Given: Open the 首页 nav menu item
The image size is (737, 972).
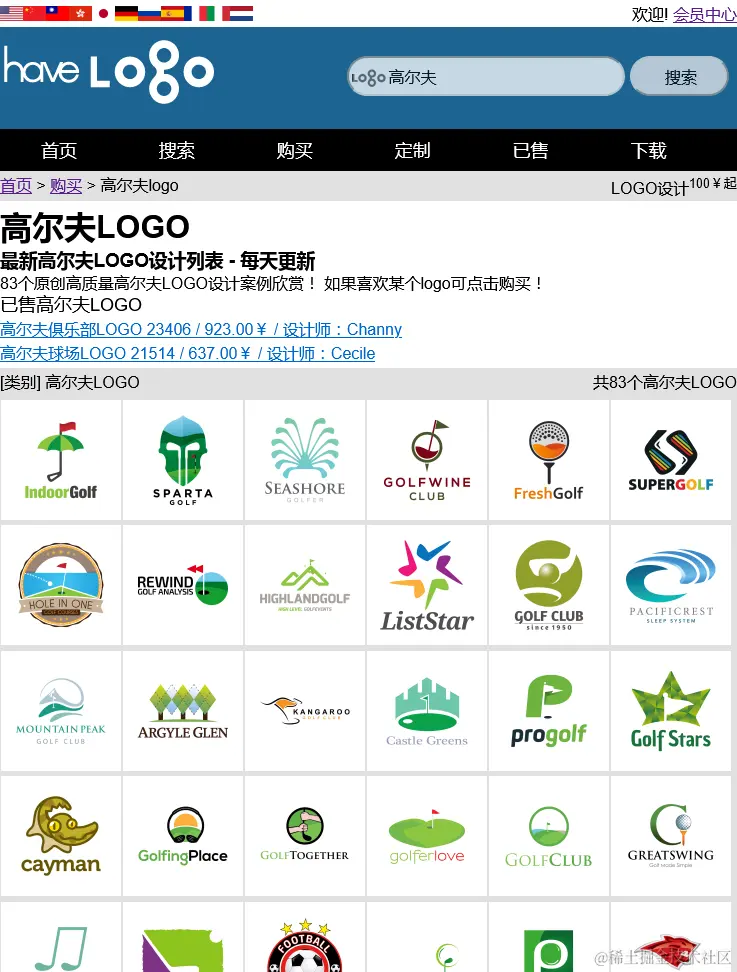Looking at the screenshot, I should tap(59, 150).
